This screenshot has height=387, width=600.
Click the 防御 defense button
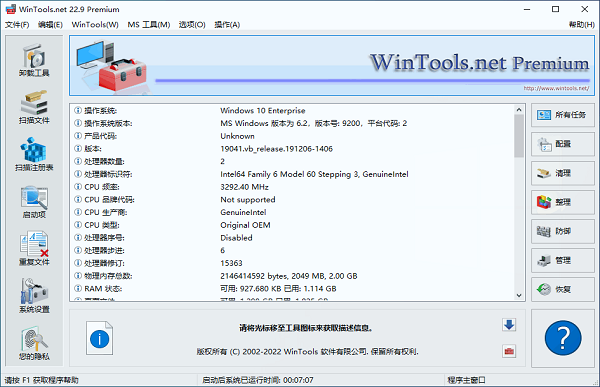562,231
